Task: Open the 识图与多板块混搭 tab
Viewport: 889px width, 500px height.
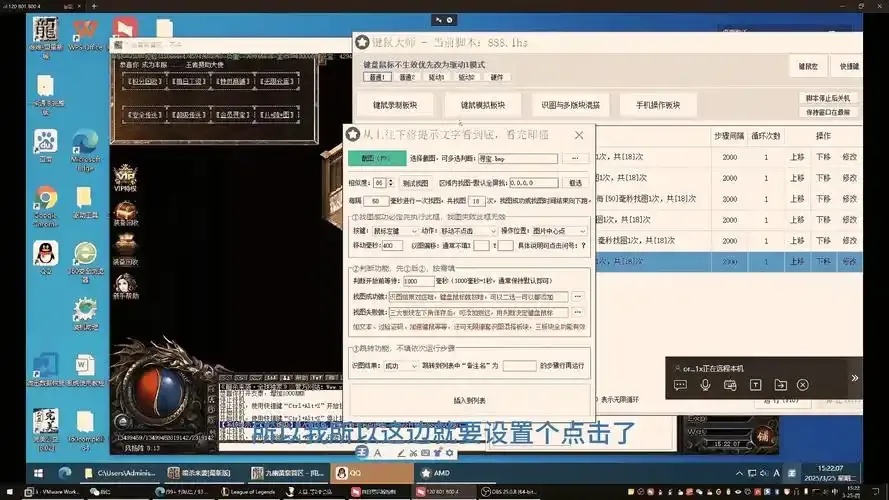Action: 570,105
